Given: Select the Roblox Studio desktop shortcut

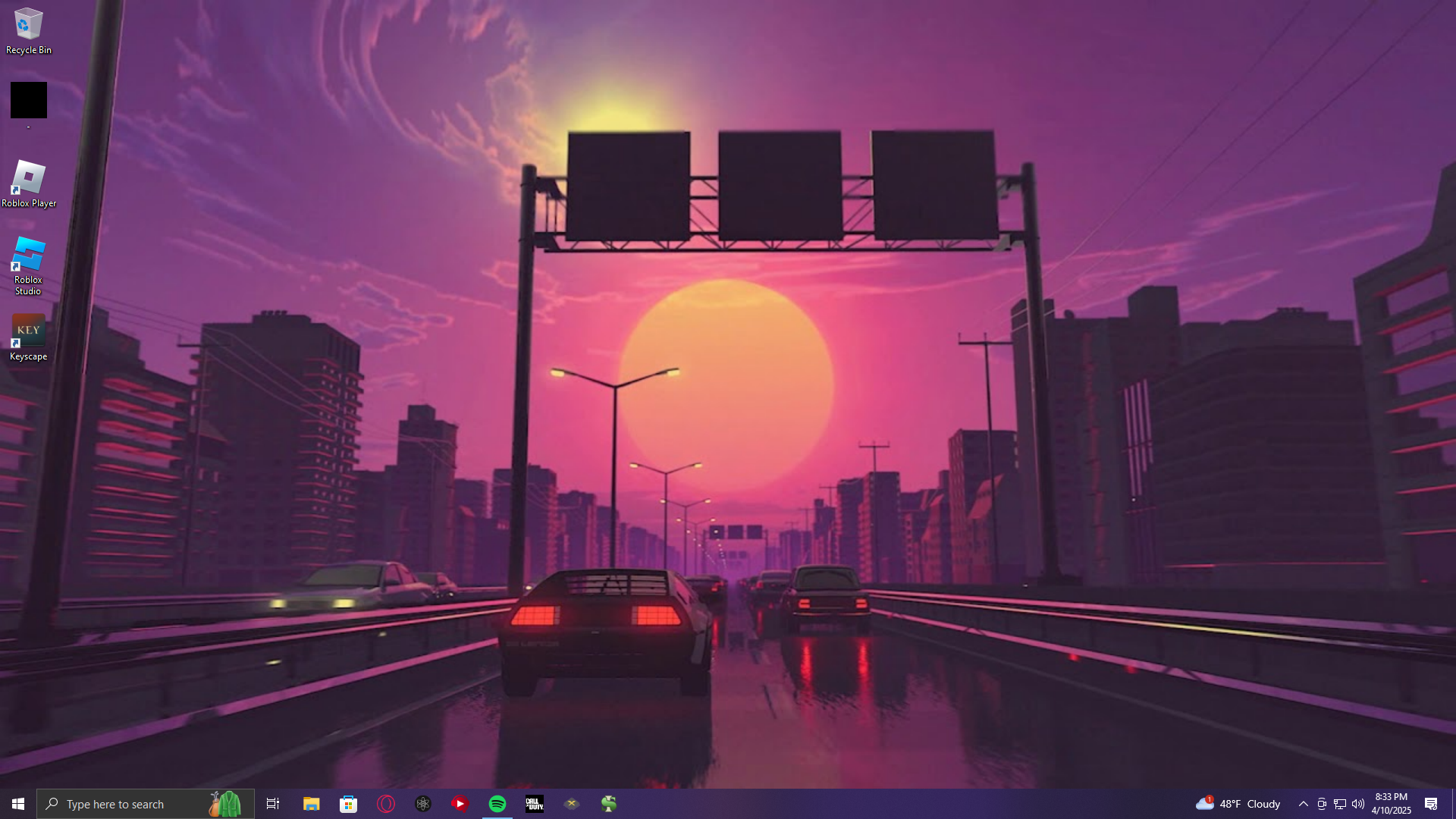Looking at the screenshot, I should [28, 265].
